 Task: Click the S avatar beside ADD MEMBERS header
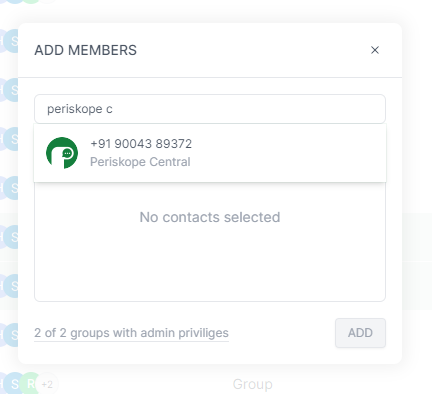click(x=12, y=41)
